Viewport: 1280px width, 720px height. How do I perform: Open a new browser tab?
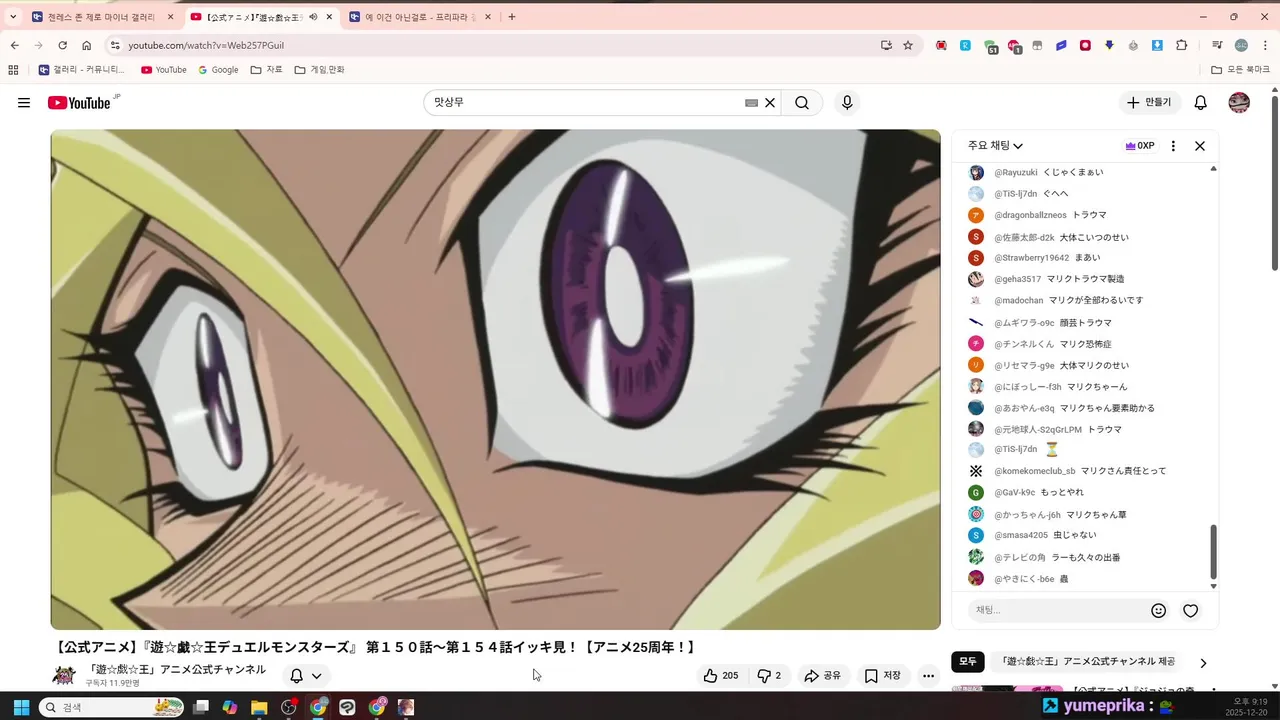click(x=512, y=17)
